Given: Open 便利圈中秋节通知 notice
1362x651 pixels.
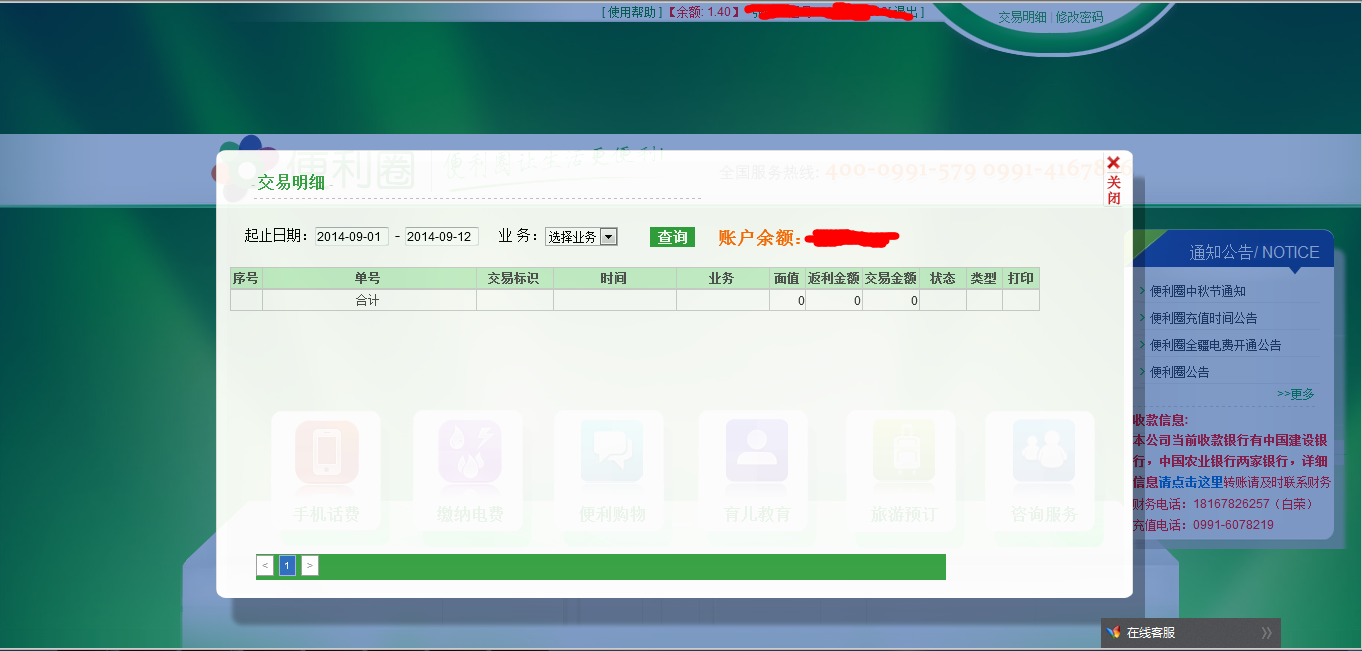Looking at the screenshot, I should click(x=1197, y=291).
